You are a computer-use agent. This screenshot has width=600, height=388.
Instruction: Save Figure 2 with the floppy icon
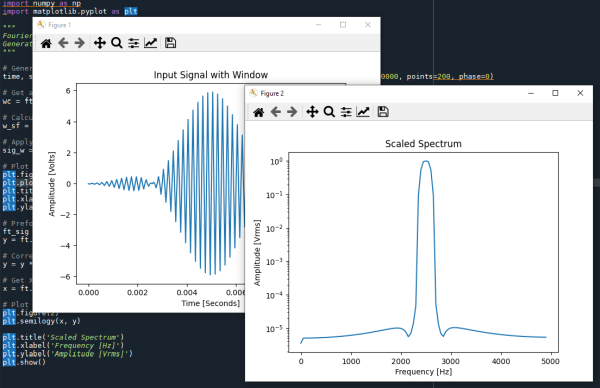(x=383, y=112)
